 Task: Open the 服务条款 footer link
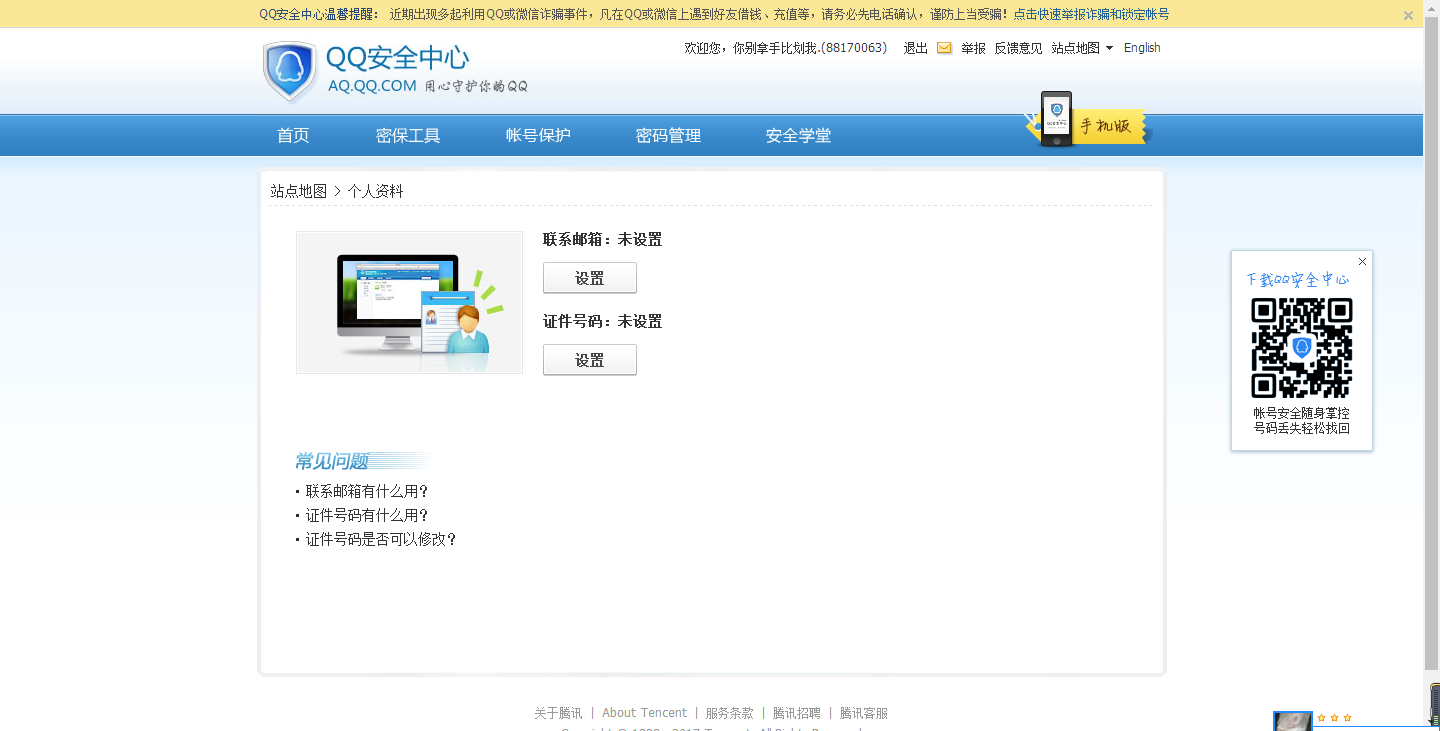coord(730,713)
